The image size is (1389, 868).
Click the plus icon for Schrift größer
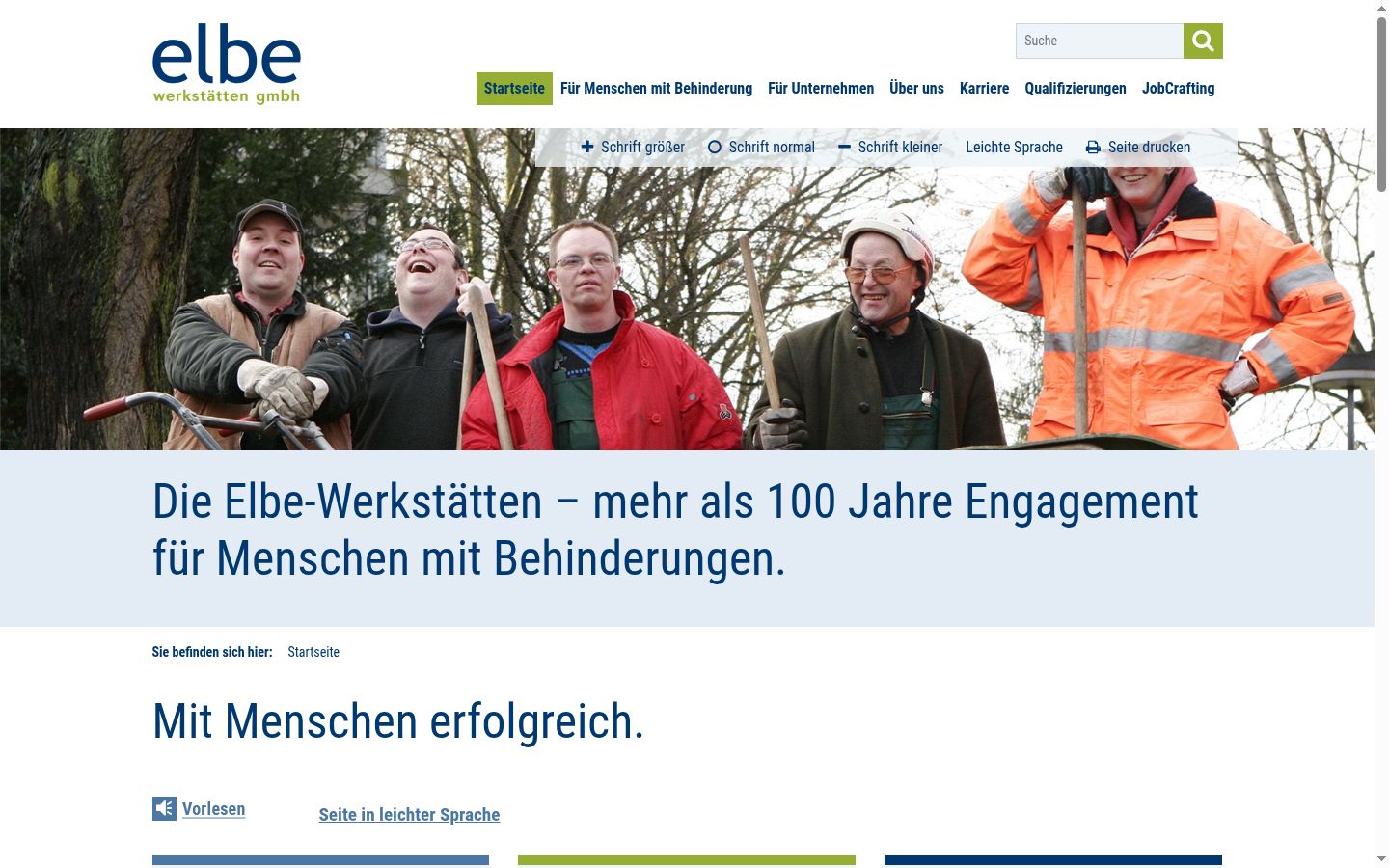pos(587,147)
